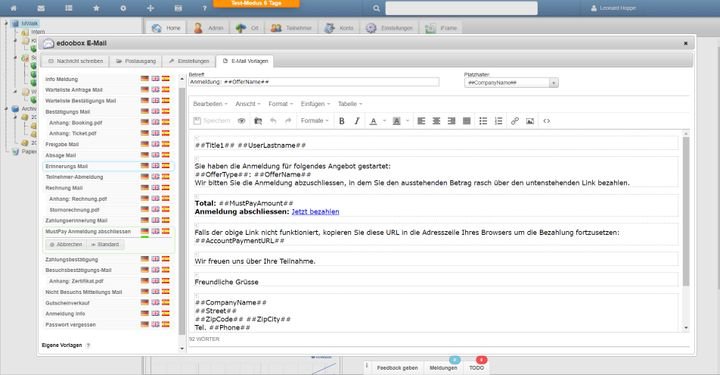720x375 pixels.
Task: Open the Teilnehmer tab in main window
Action: [x=291, y=28]
